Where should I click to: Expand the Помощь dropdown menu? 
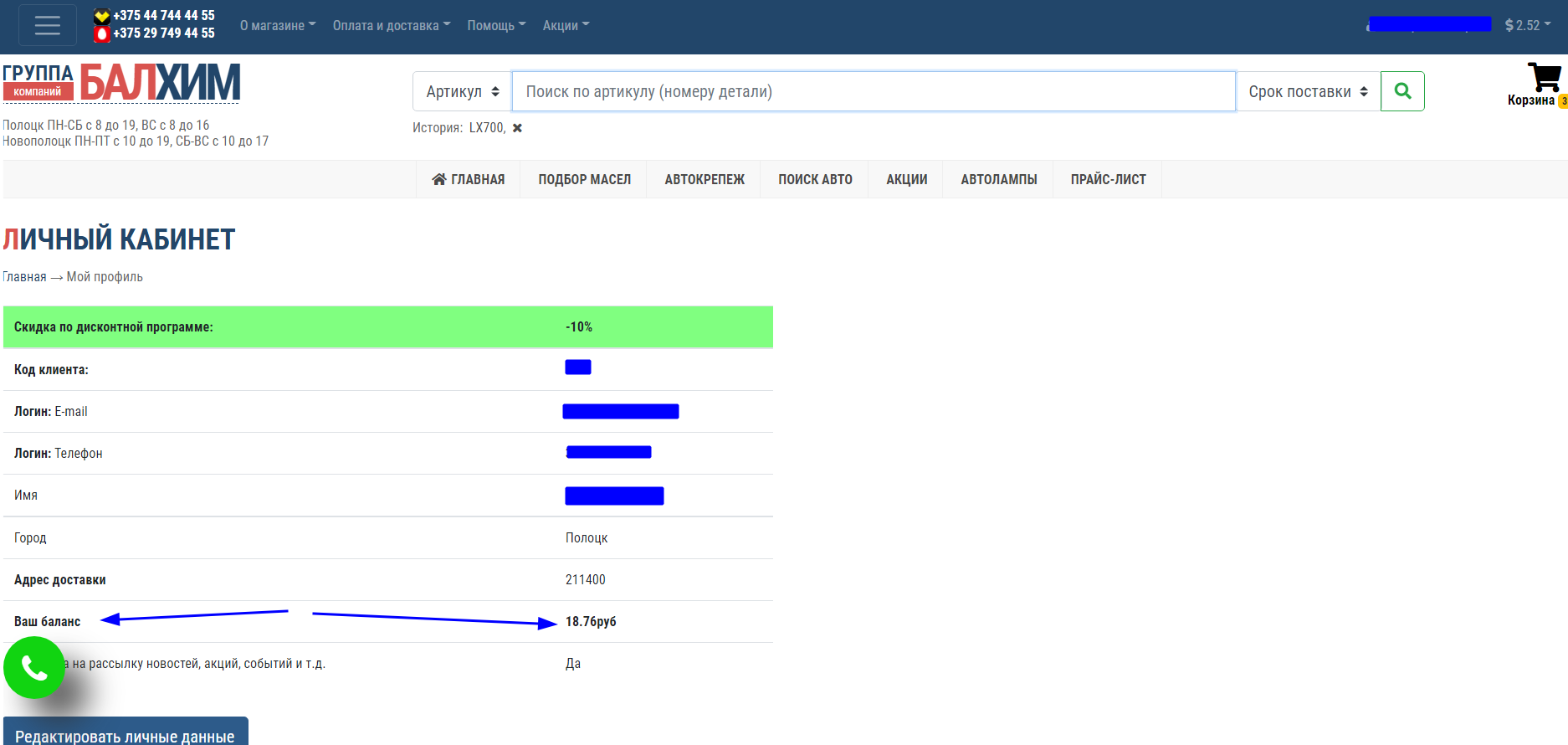tap(496, 25)
